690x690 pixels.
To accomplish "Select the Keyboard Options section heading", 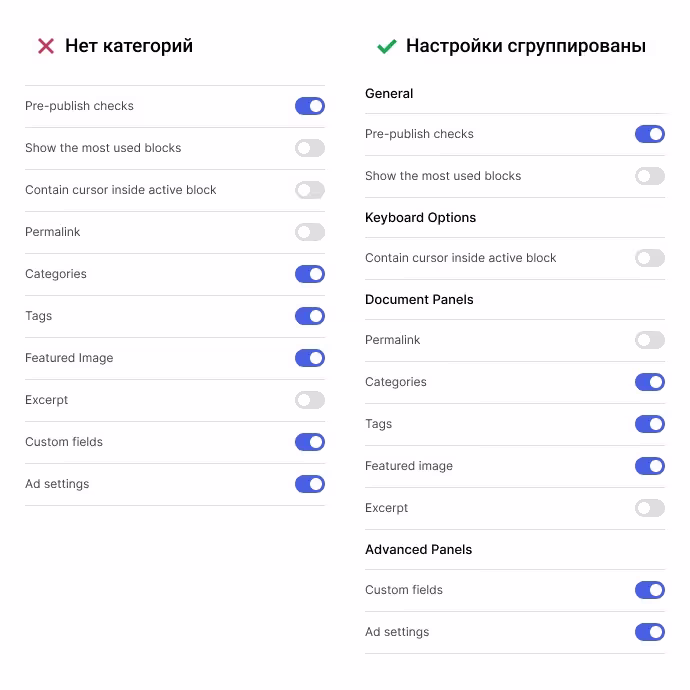I will [x=420, y=218].
